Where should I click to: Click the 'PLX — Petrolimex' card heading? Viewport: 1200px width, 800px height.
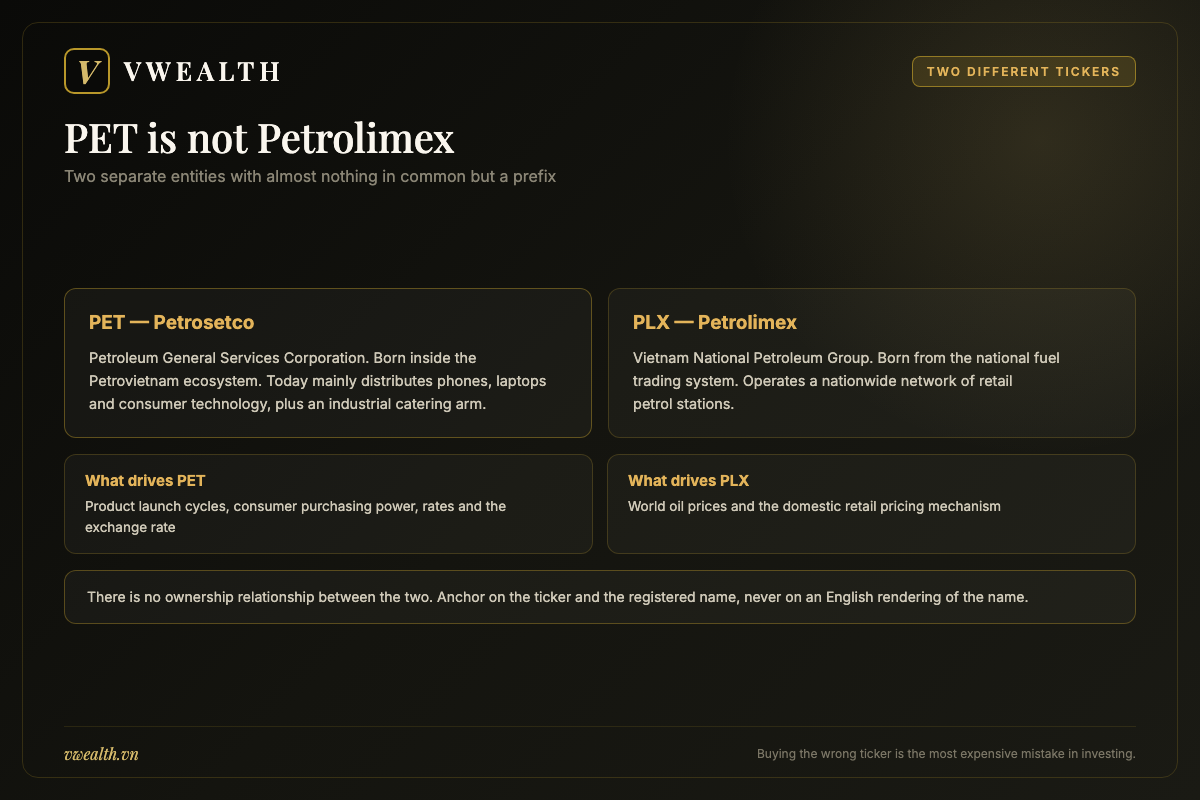[715, 322]
